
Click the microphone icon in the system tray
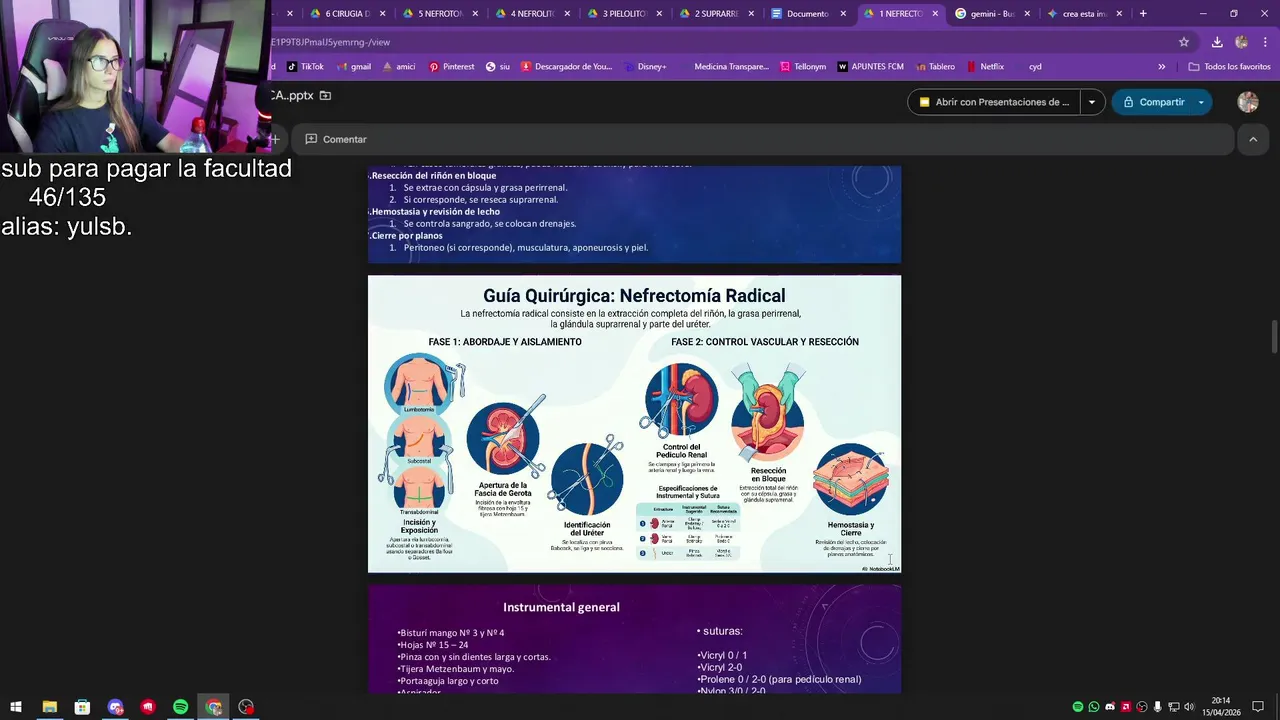(x=1158, y=707)
